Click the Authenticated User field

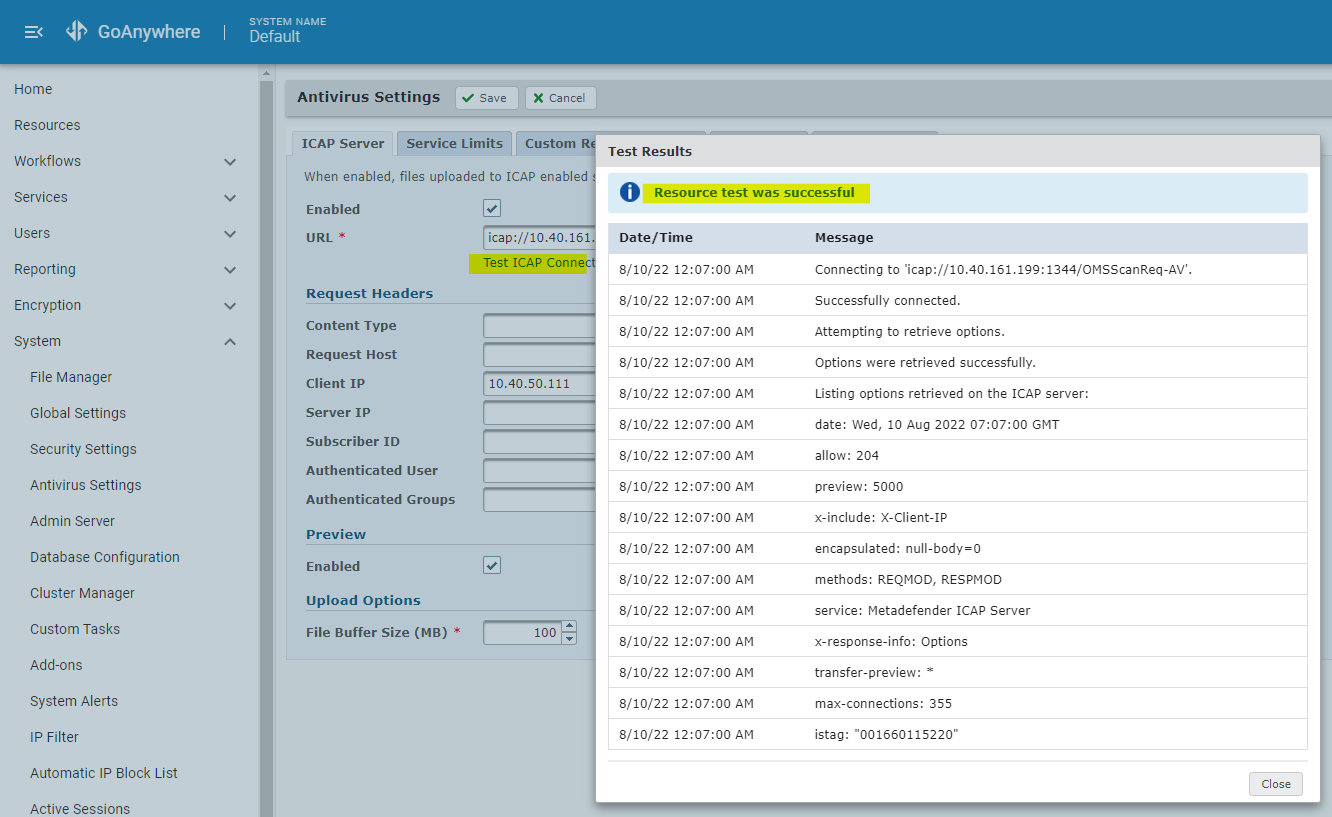pyautogui.click(x=540, y=471)
